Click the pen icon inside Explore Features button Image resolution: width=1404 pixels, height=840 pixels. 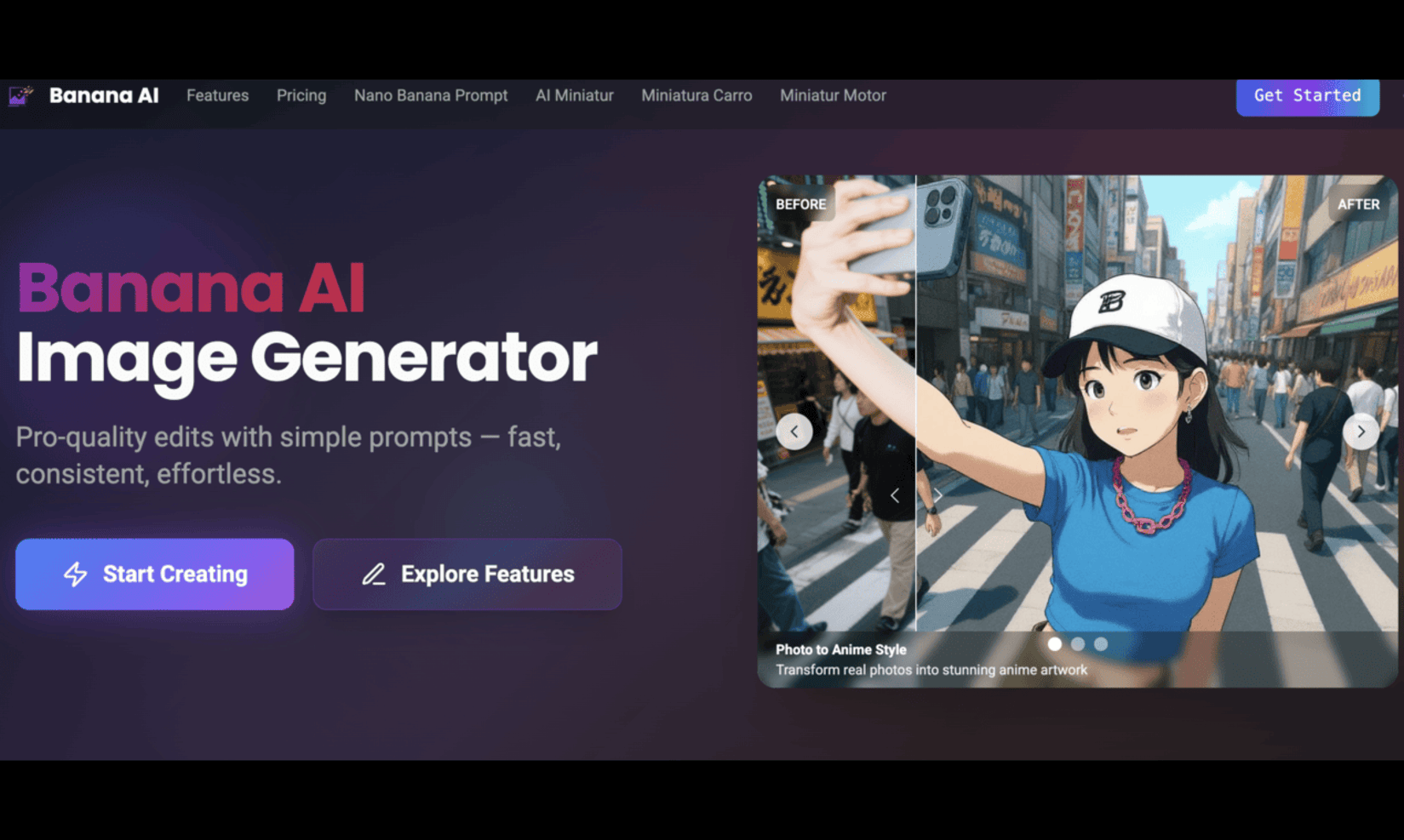[x=373, y=574]
